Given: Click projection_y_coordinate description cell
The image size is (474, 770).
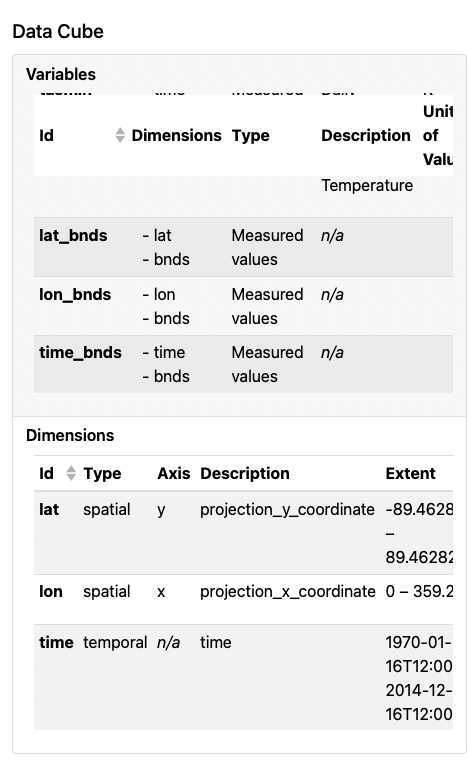Looking at the screenshot, I should [x=287, y=509].
